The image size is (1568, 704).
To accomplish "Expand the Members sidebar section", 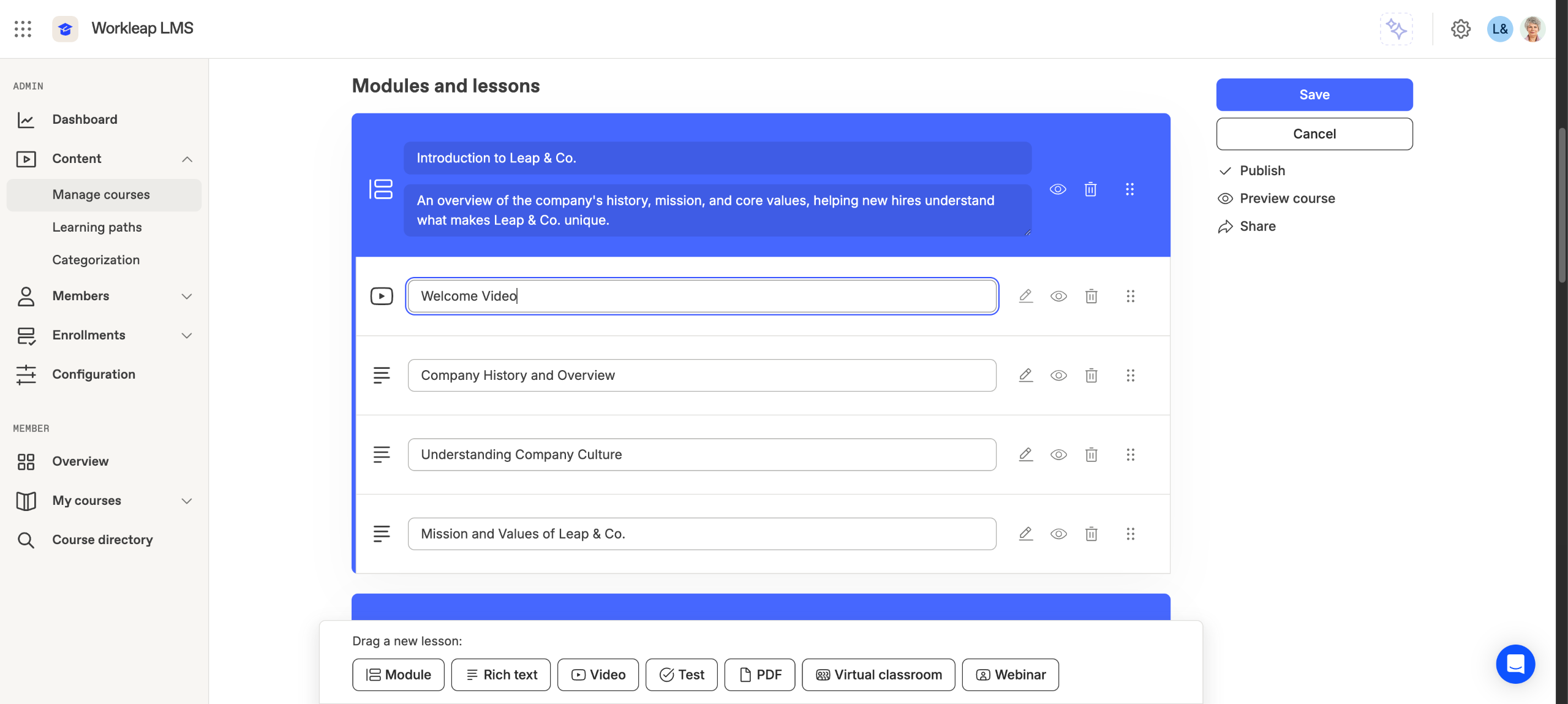I will tap(187, 297).
